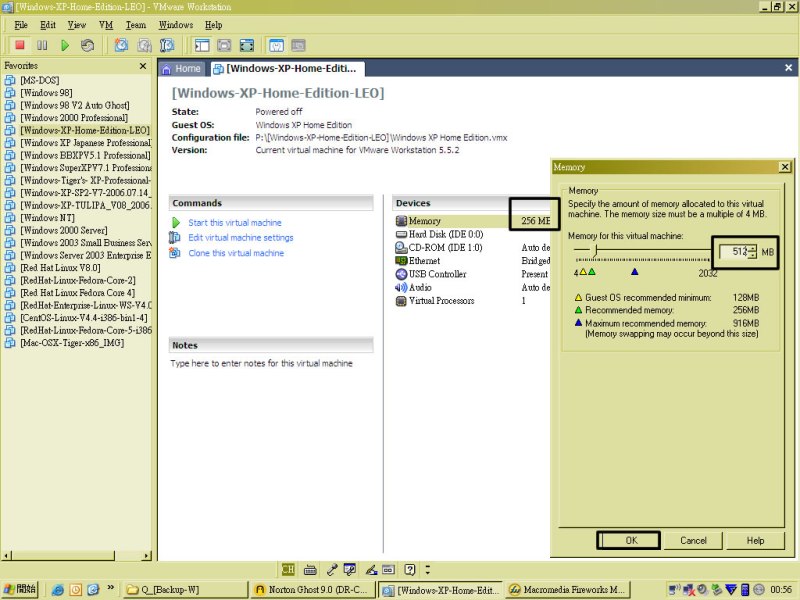Click the Audio device icon
The width and height of the screenshot is (800, 600).
[x=401, y=287]
